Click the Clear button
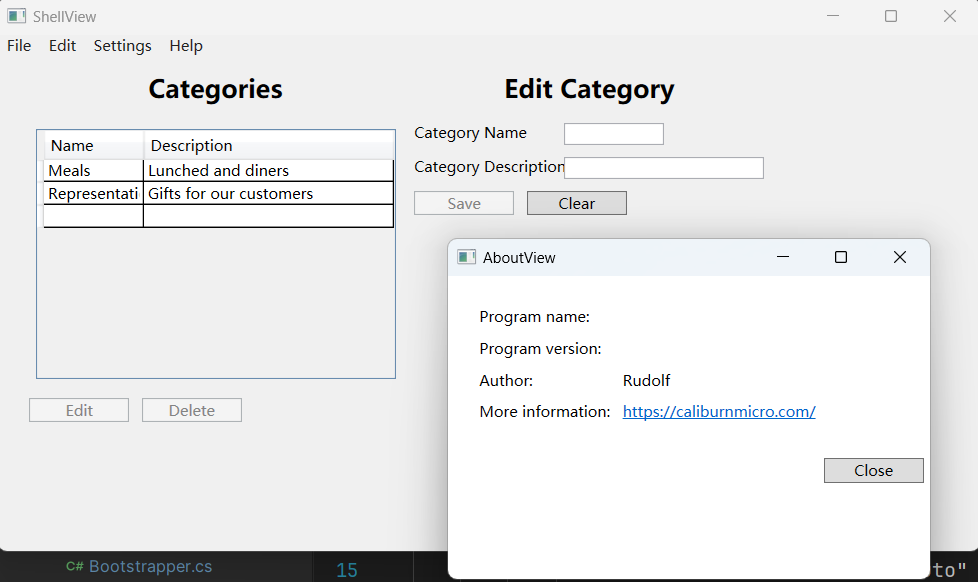978x582 pixels. click(x=577, y=203)
